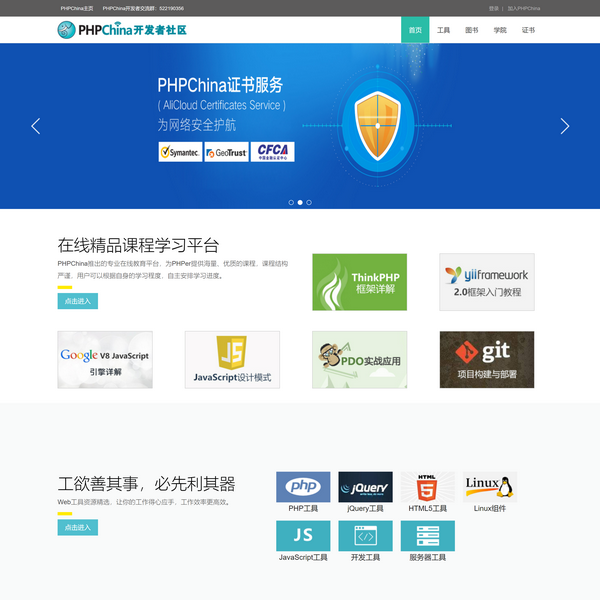The width and height of the screenshot is (600, 600).
Task: Switch to the 学院 navigation tab
Action: pos(500,30)
